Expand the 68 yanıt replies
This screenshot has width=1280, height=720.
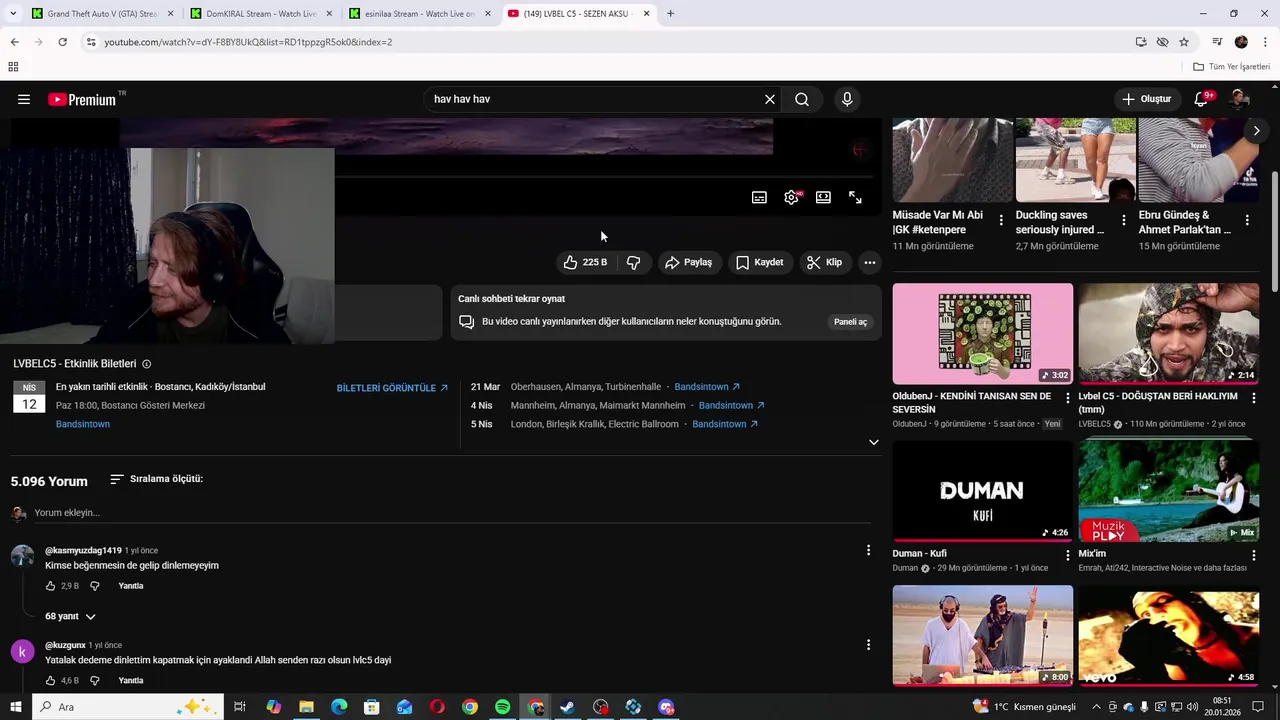point(70,617)
